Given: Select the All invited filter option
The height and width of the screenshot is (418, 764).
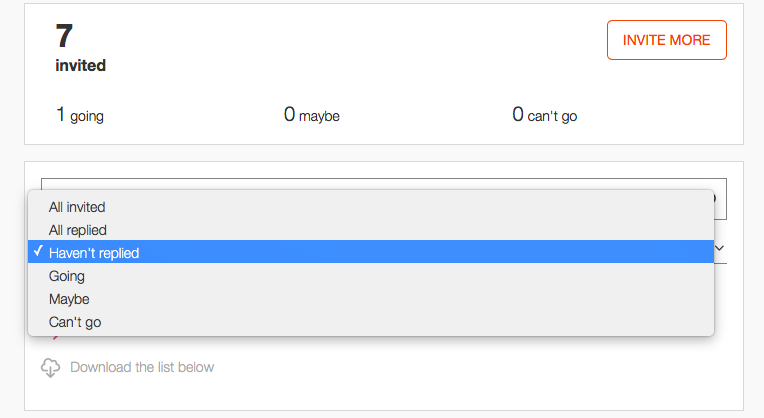Looking at the screenshot, I should click(371, 207).
